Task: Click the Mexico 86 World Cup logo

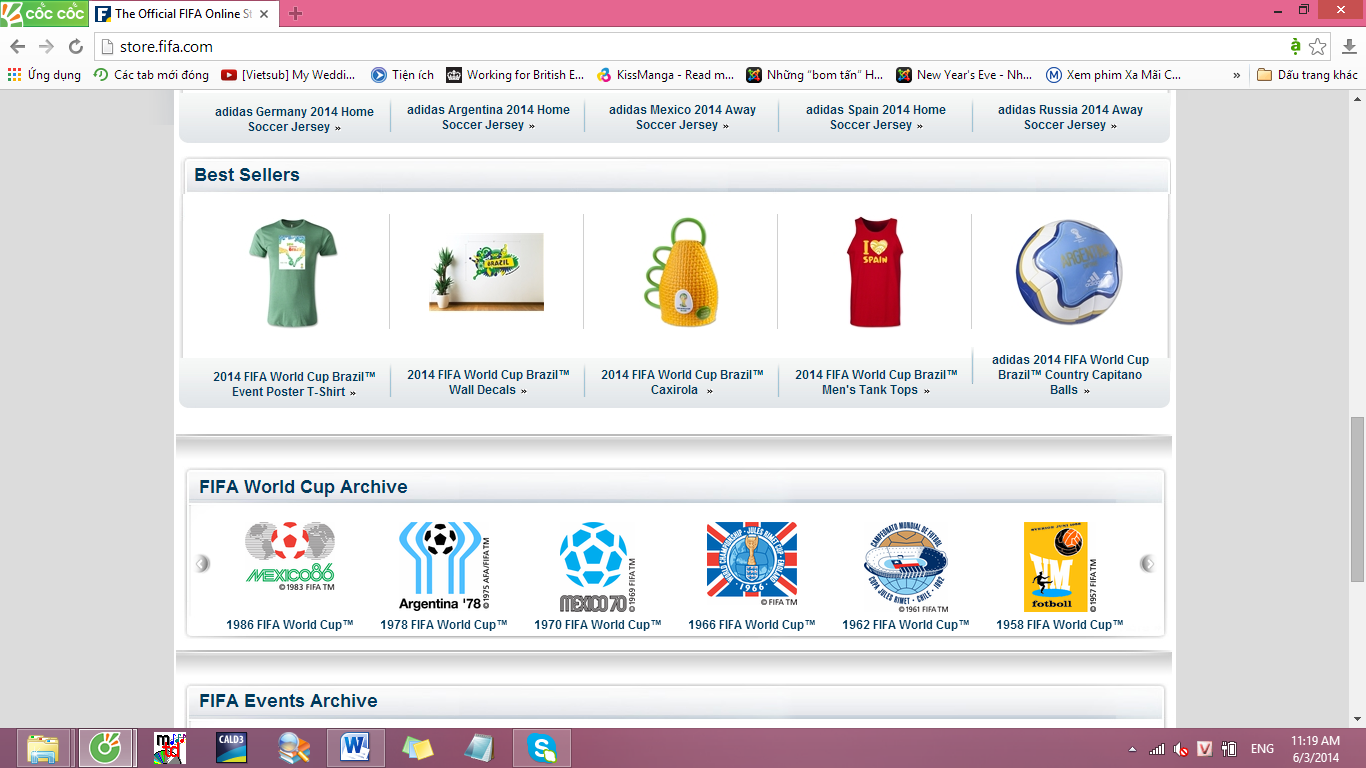Action: pos(290,556)
